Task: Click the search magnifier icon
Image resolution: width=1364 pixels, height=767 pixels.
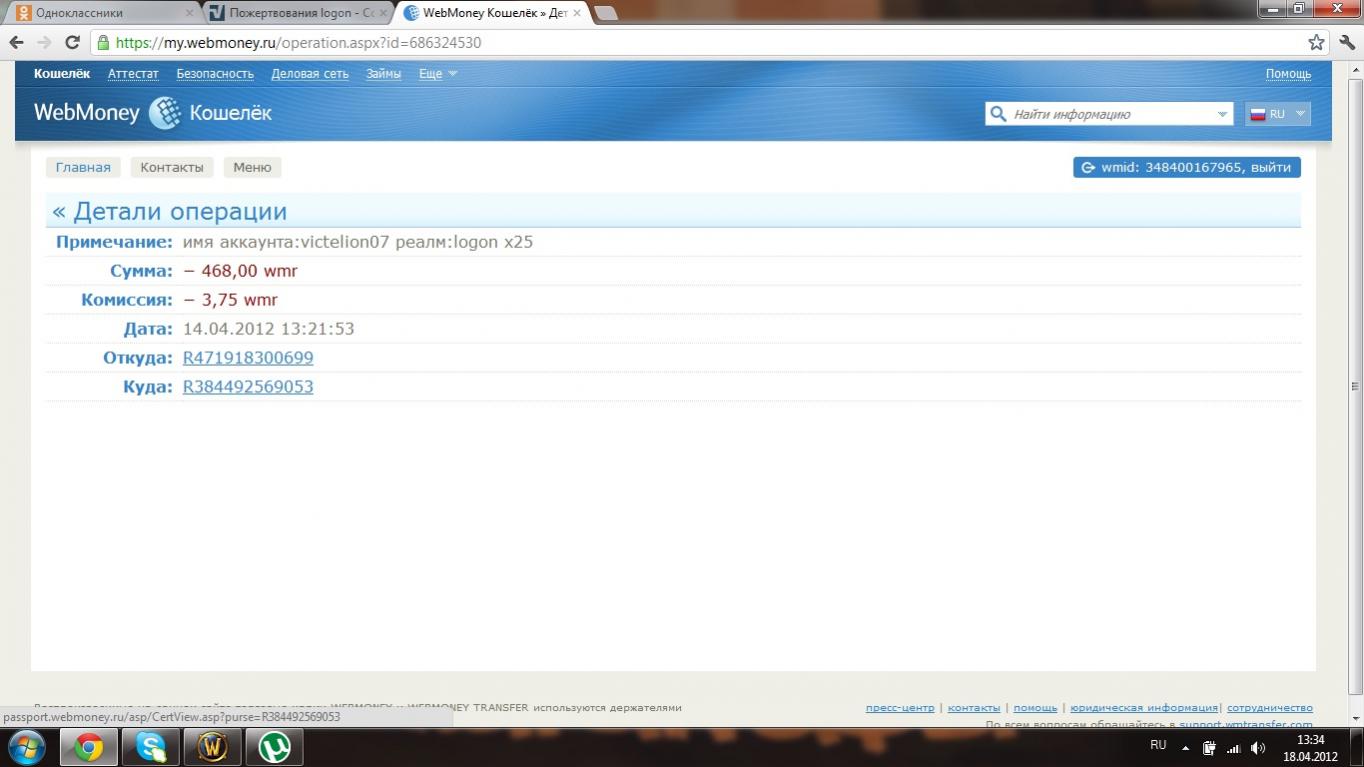Action: point(998,114)
